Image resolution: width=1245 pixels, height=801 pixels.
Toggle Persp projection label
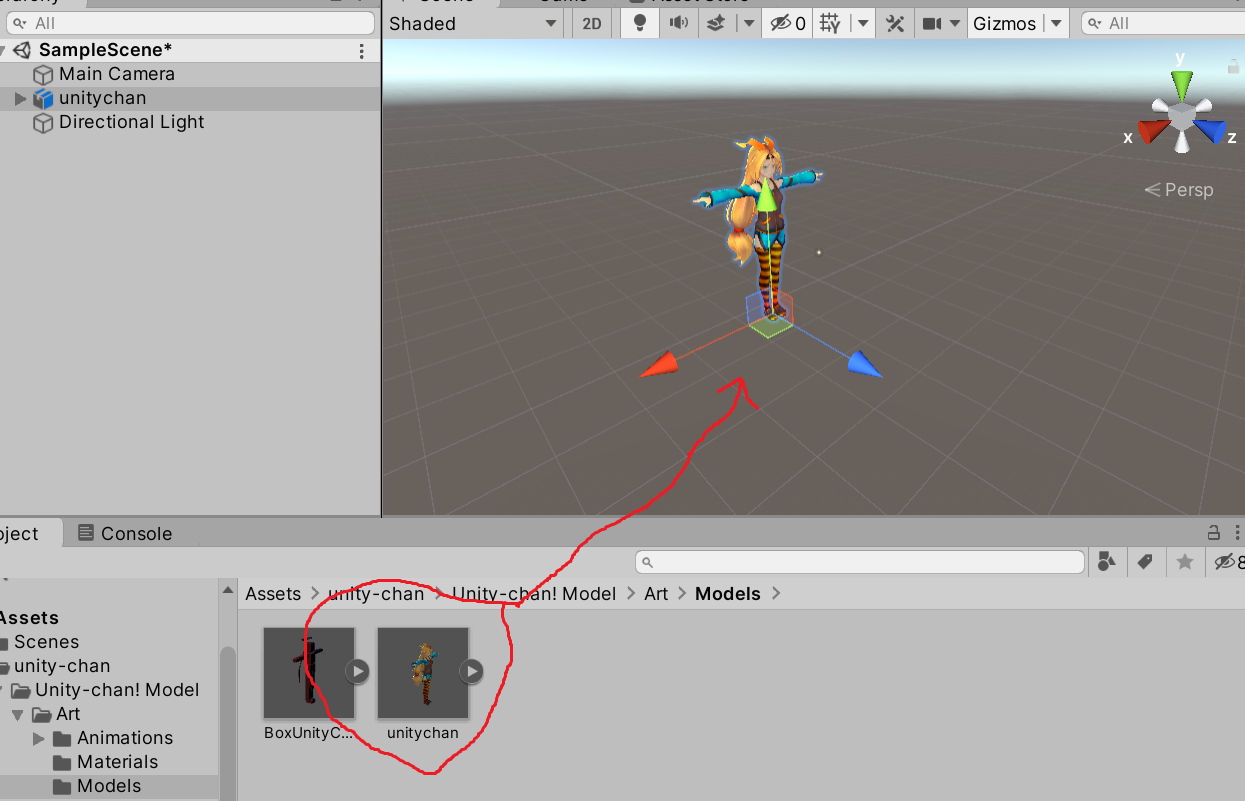point(1179,190)
